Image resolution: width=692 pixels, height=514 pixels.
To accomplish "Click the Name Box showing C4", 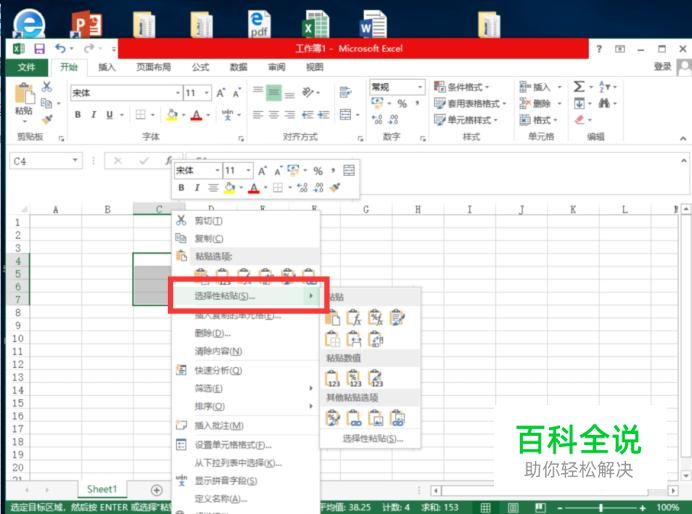I will [x=46, y=161].
